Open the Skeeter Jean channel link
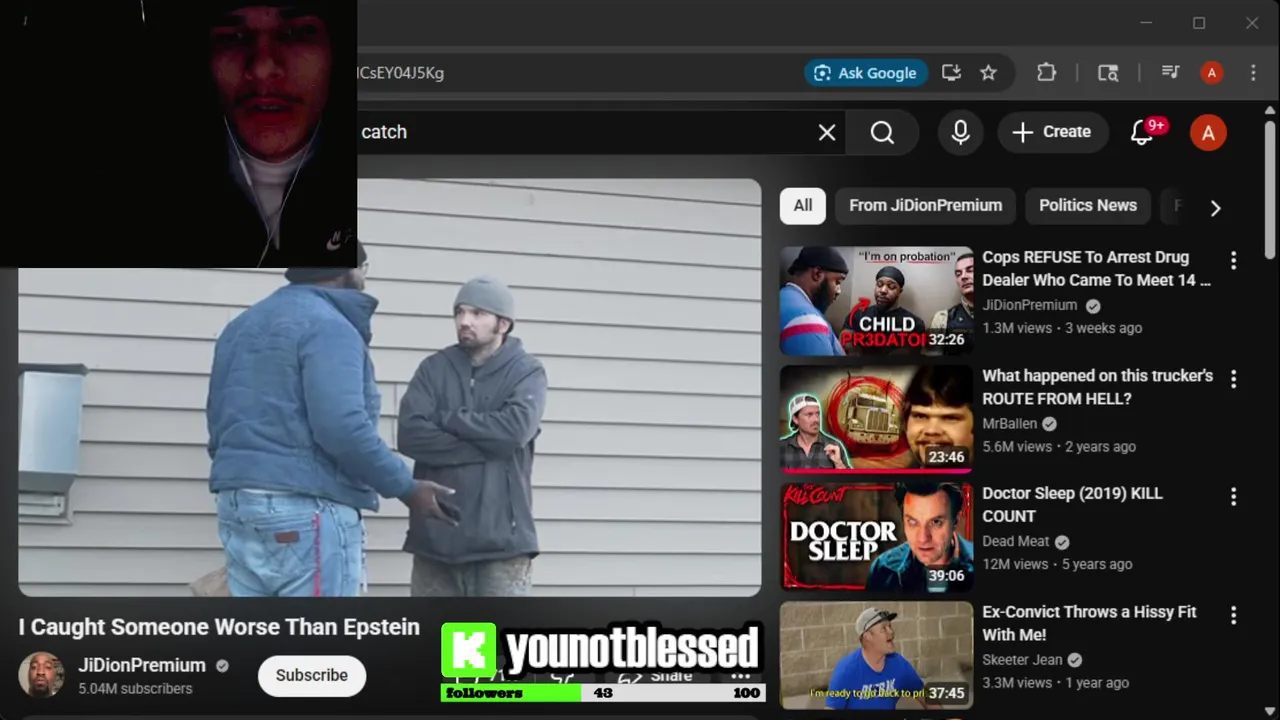The image size is (1280, 720). point(1022,660)
